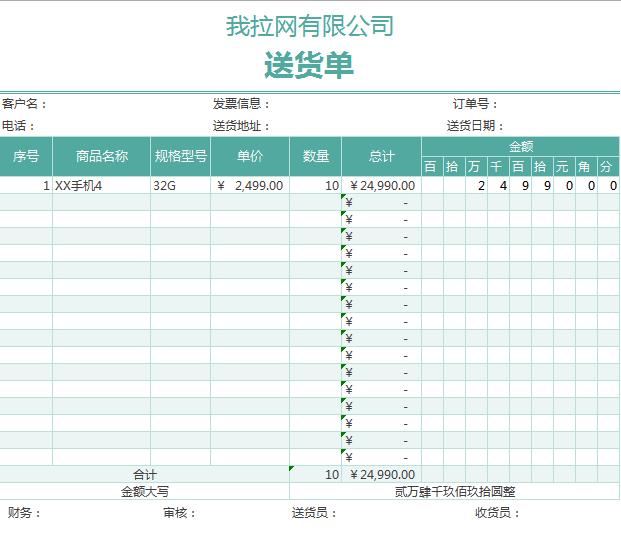Select the 送货地址 field

241,126
